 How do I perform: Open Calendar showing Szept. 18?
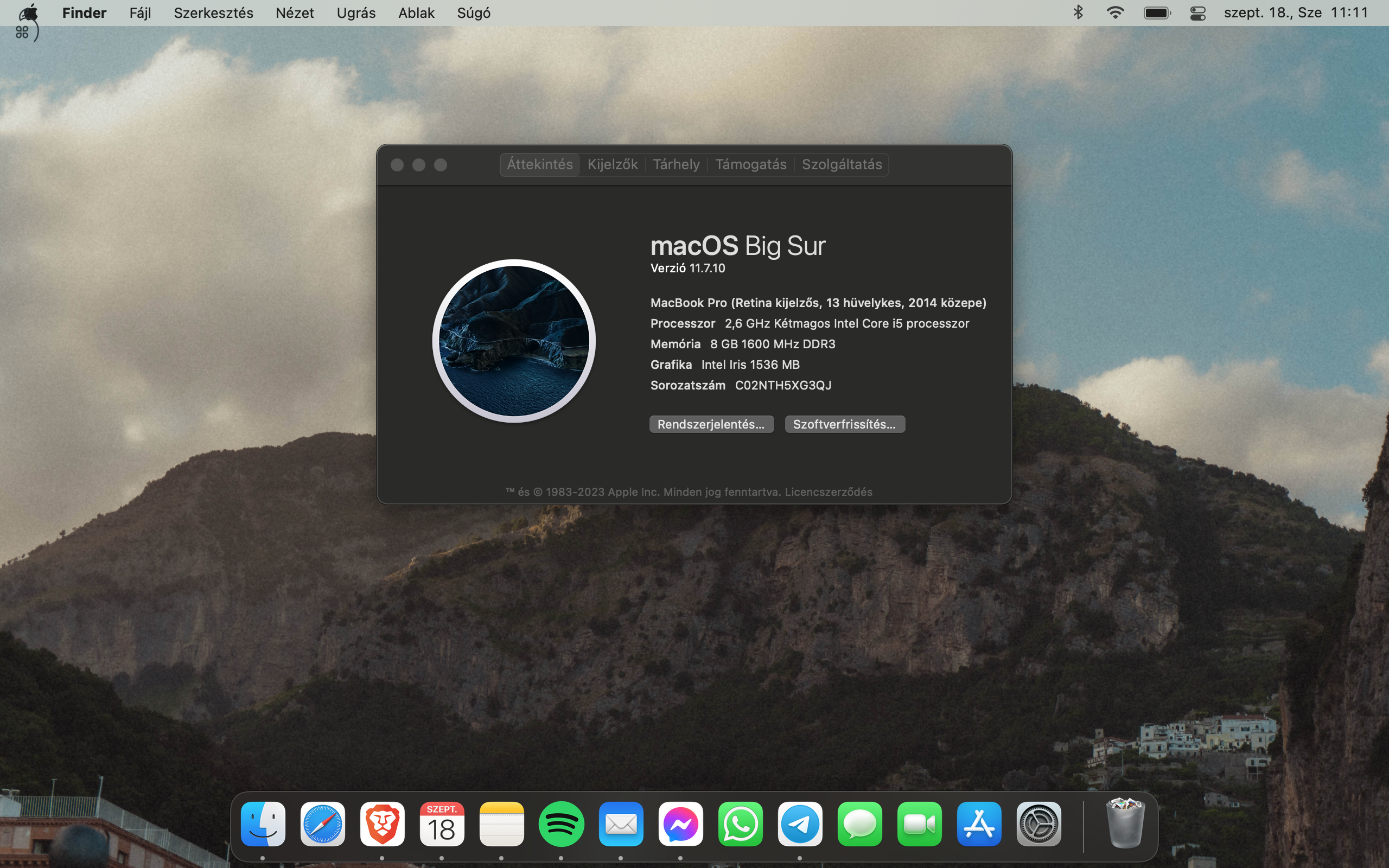click(x=442, y=824)
